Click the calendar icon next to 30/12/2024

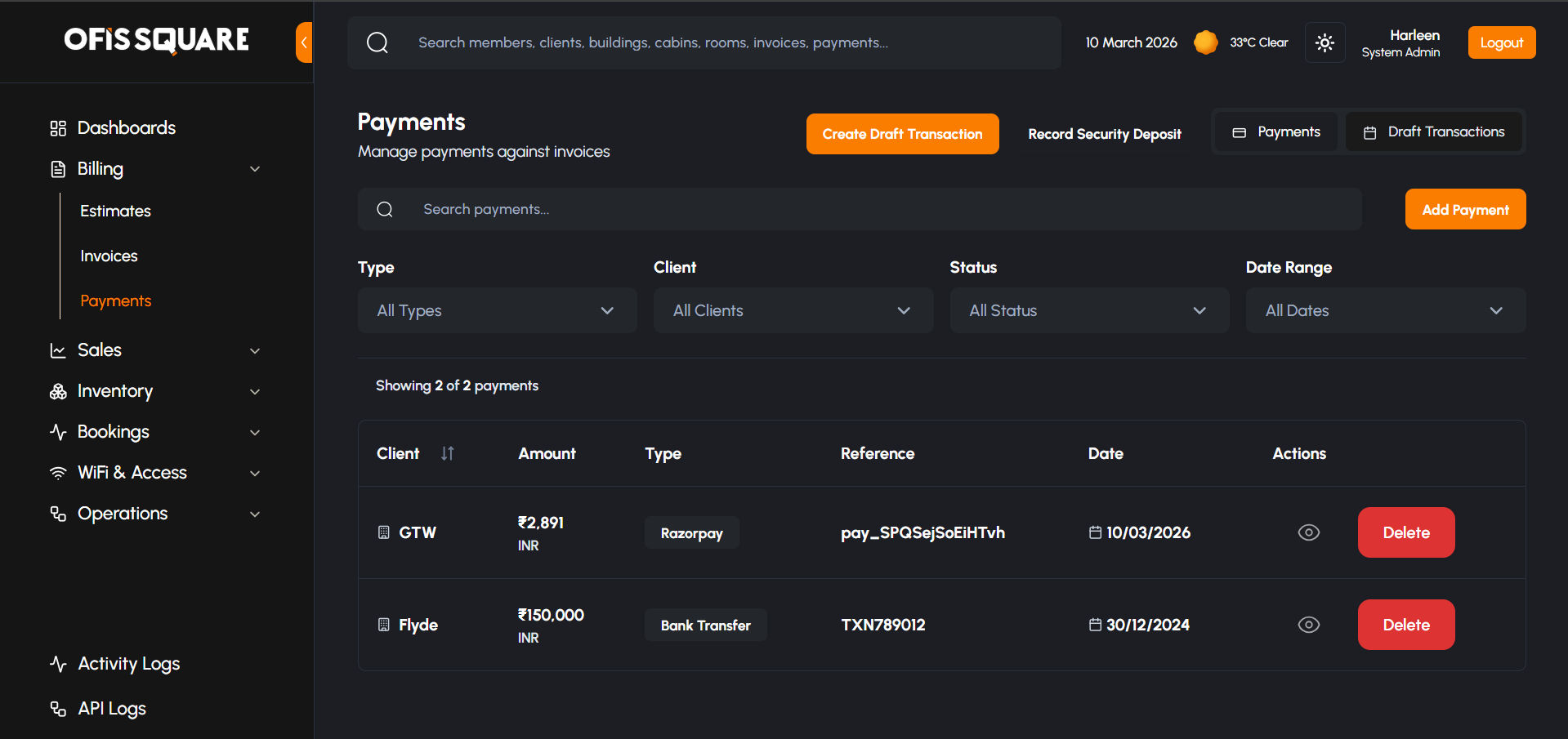pos(1095,625)
